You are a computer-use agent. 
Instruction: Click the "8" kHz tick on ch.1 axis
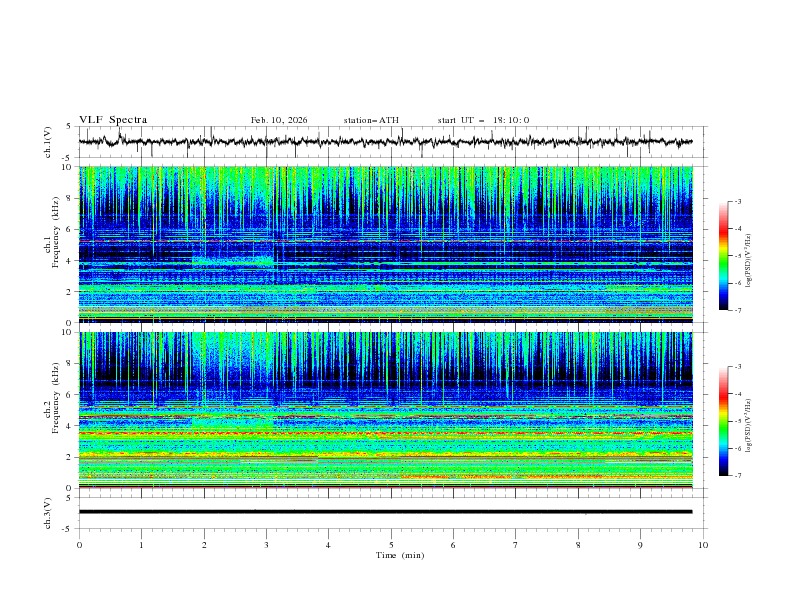[70, 198]
